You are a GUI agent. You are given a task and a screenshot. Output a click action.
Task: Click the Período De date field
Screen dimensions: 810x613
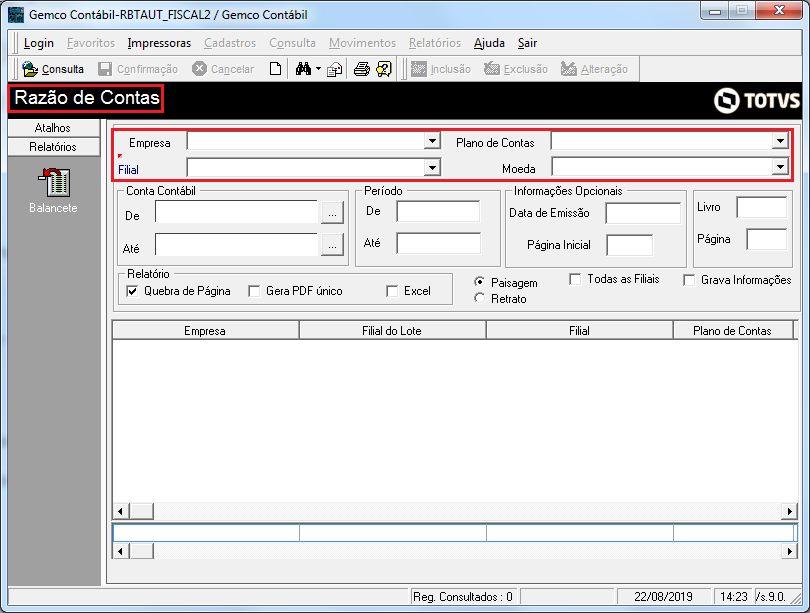(438, 212)
